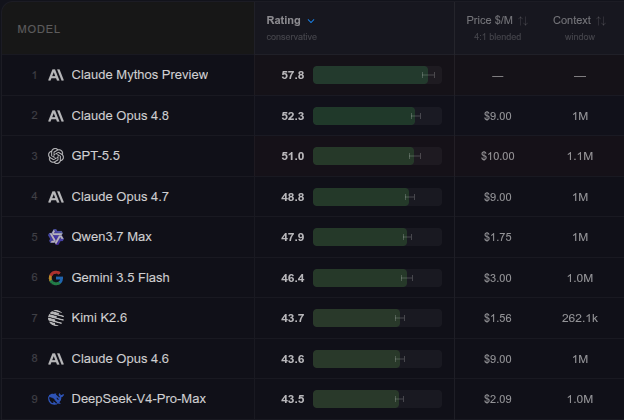
Task: Click the $10.00 price for GPT-5.5
Action: 497,156
